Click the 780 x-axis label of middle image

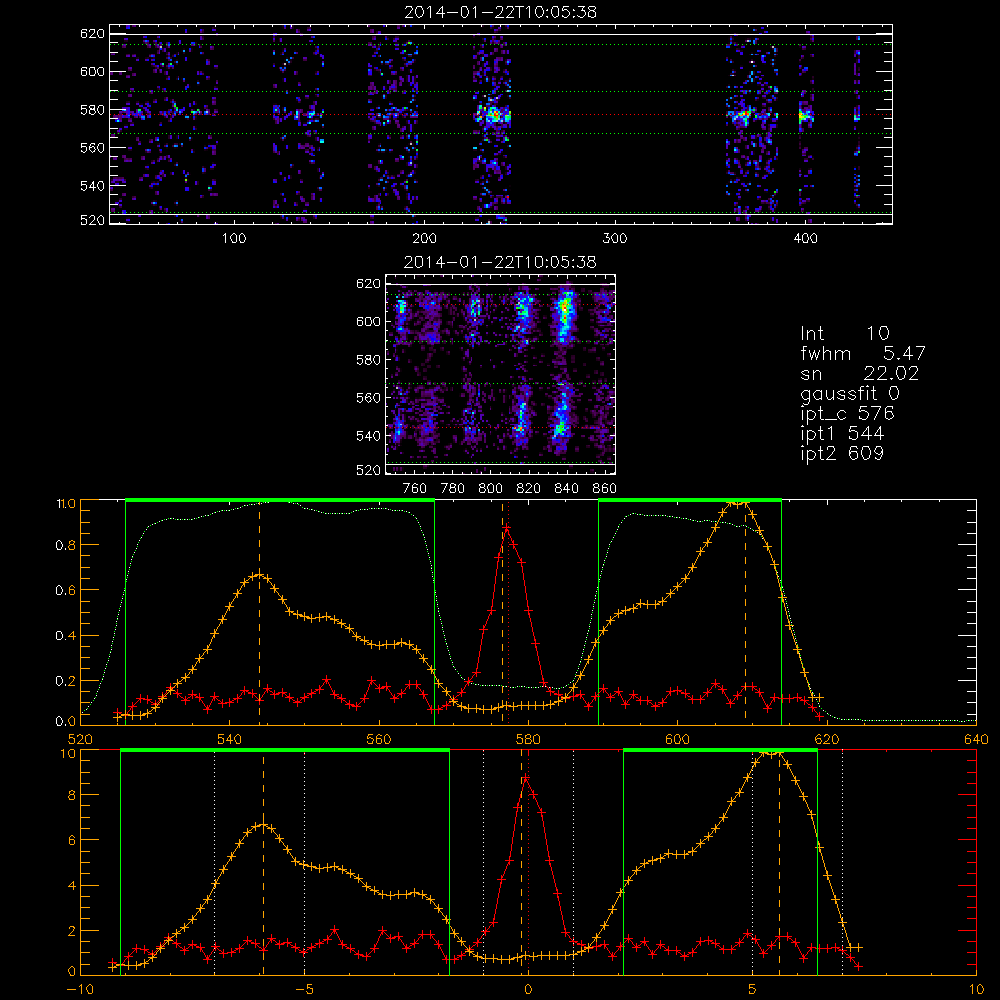click(x=453, y=489)
